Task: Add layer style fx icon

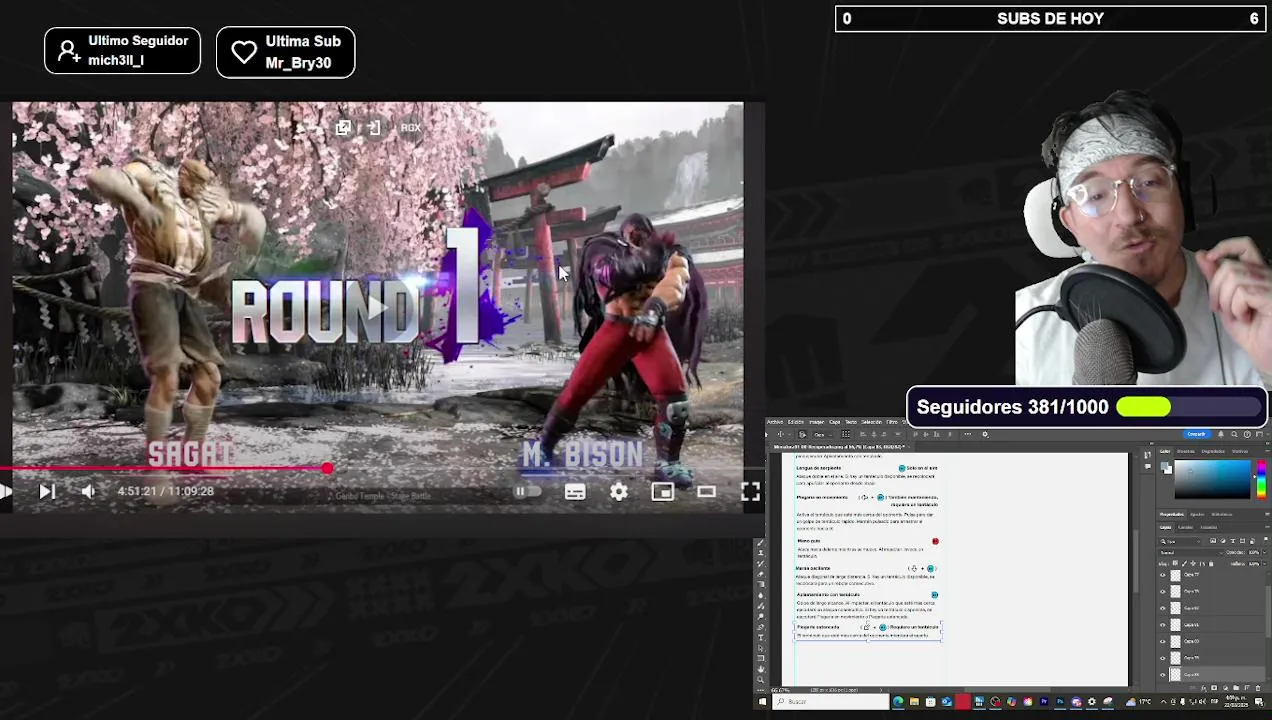Action: click(x=1203, y=688)
